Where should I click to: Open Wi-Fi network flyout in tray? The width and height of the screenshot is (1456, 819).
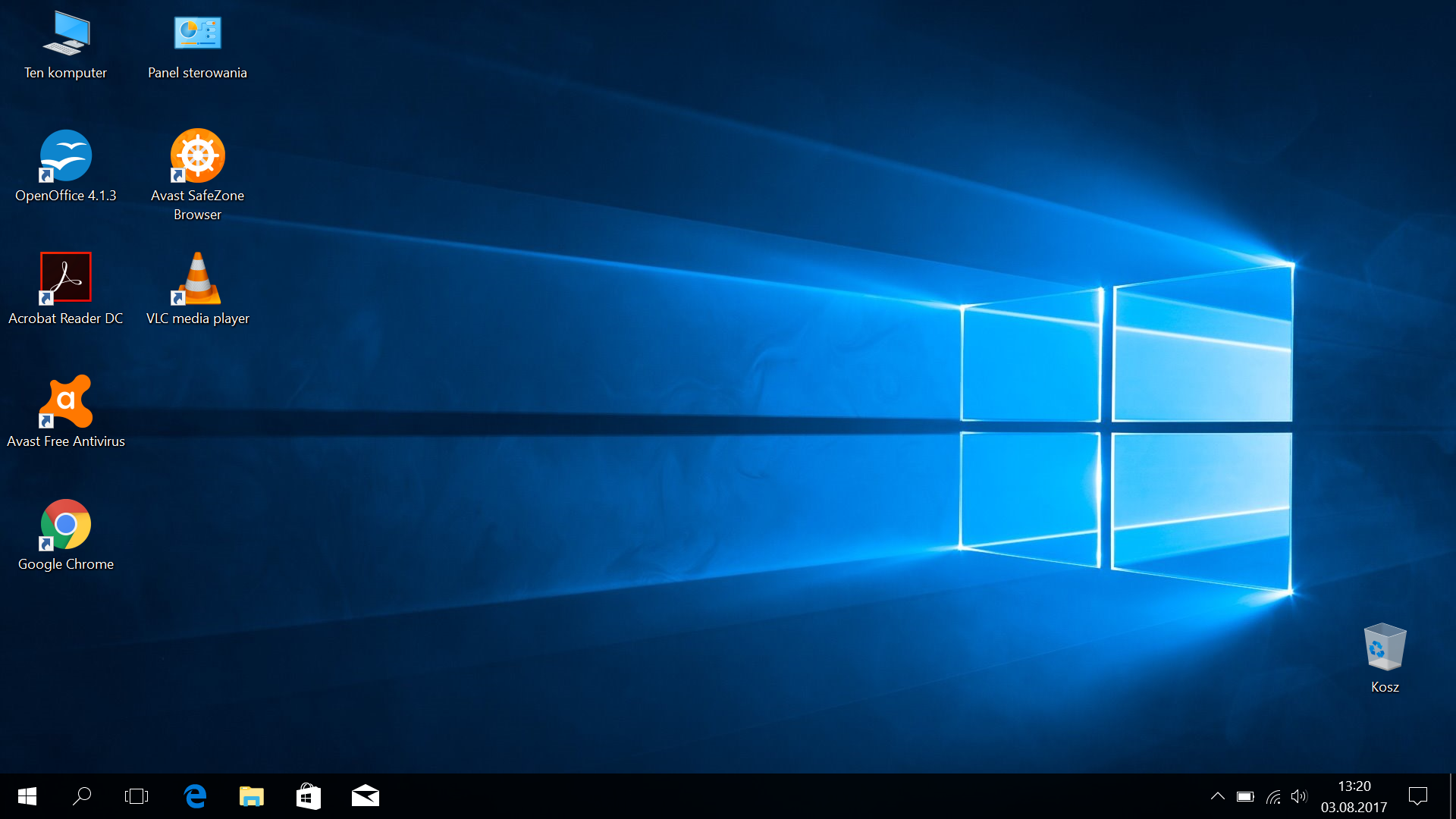(1273, 796)
